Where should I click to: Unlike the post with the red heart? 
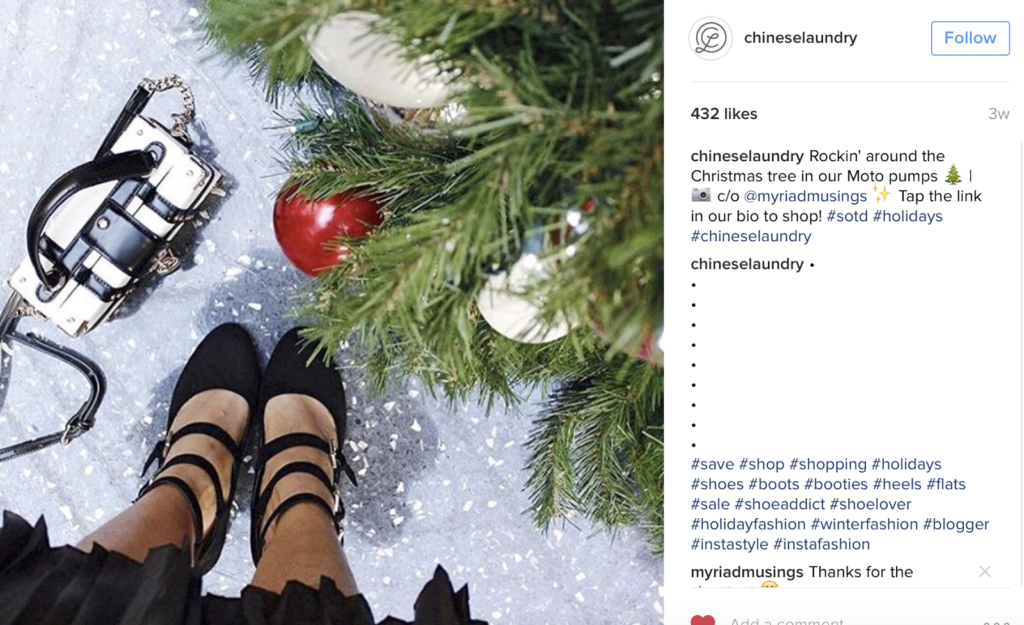pos(703,621)
